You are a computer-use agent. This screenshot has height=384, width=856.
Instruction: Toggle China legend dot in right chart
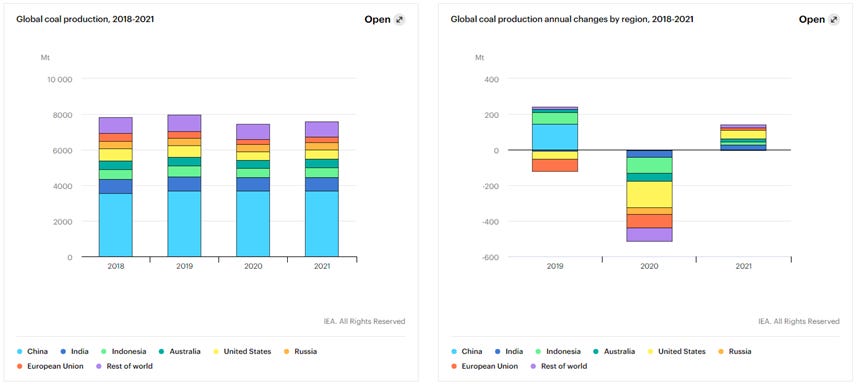[455, 352]
